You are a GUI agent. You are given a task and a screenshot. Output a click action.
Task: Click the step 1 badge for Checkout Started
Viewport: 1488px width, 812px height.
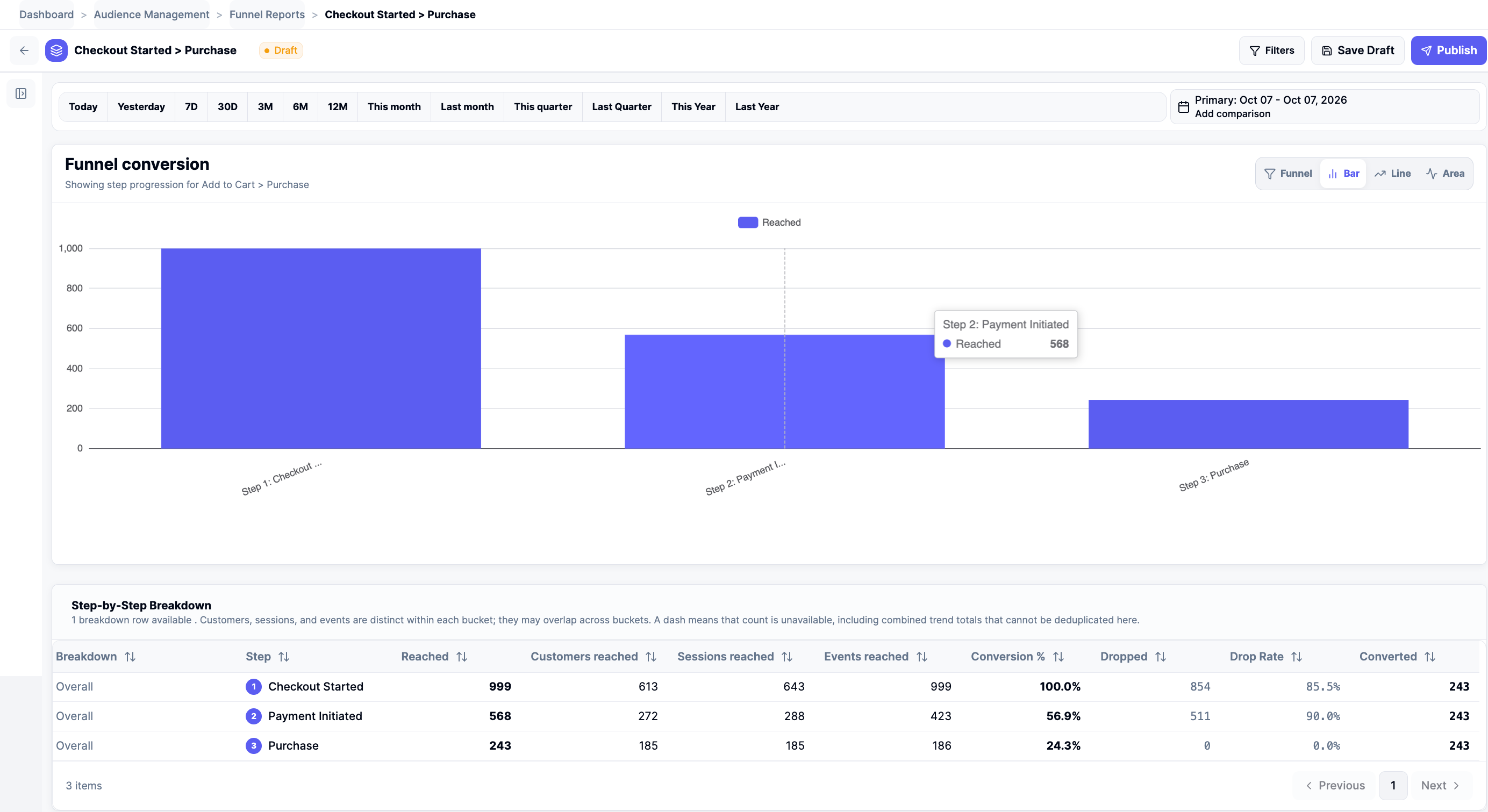(254, 687)
